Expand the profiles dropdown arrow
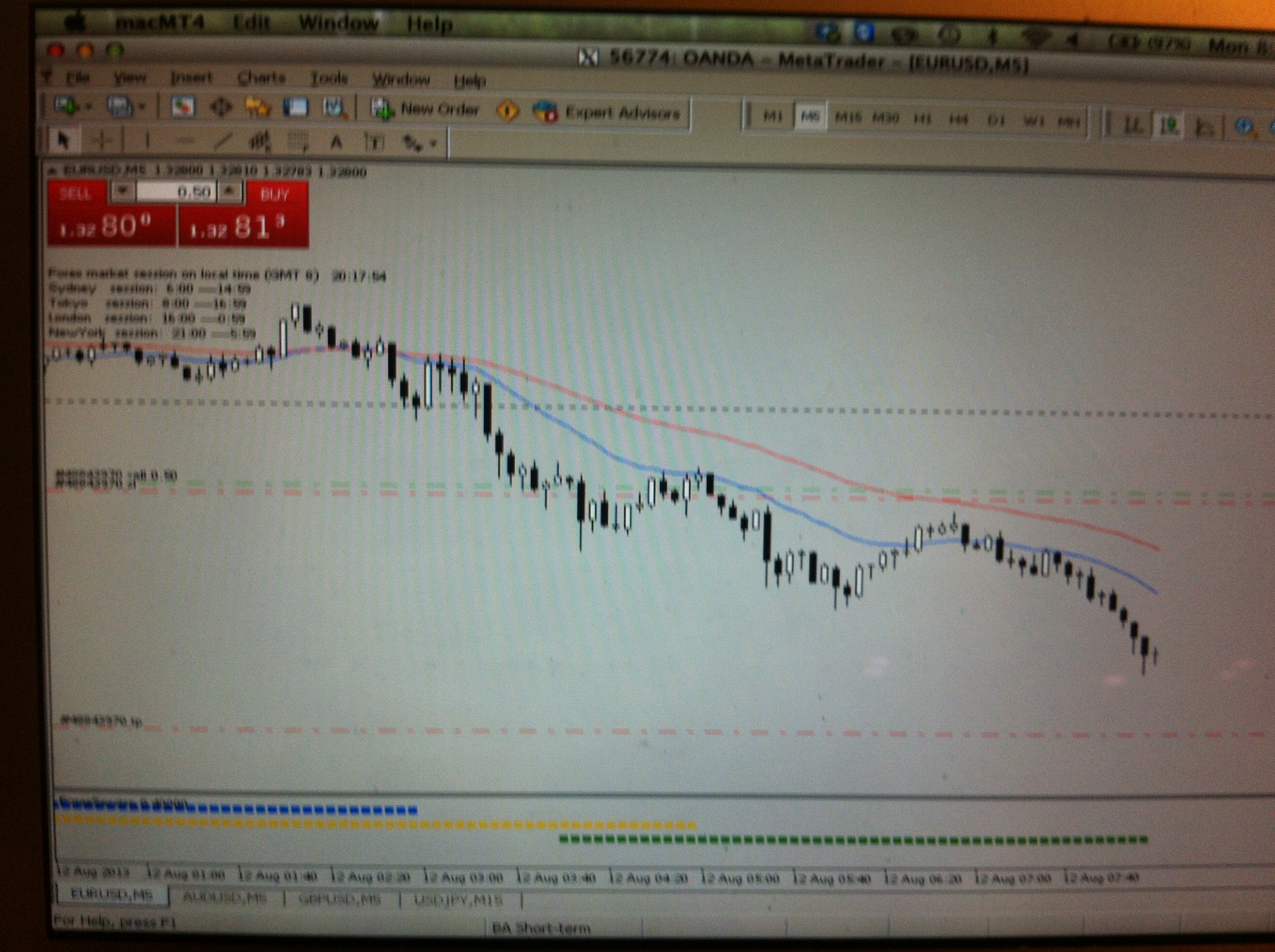 coord(142,107)
